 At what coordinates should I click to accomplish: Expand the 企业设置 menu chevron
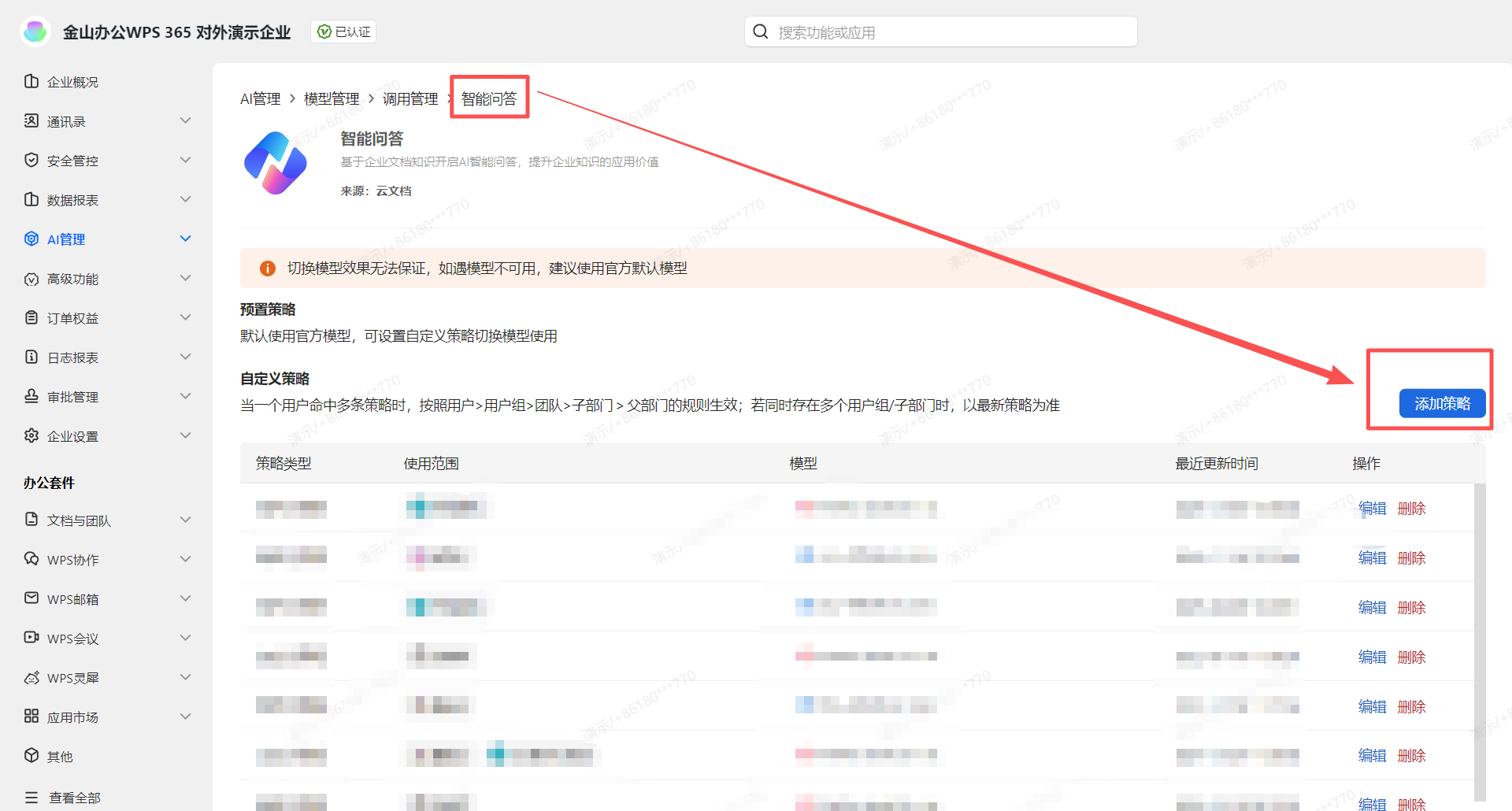[x=186, y=435]
